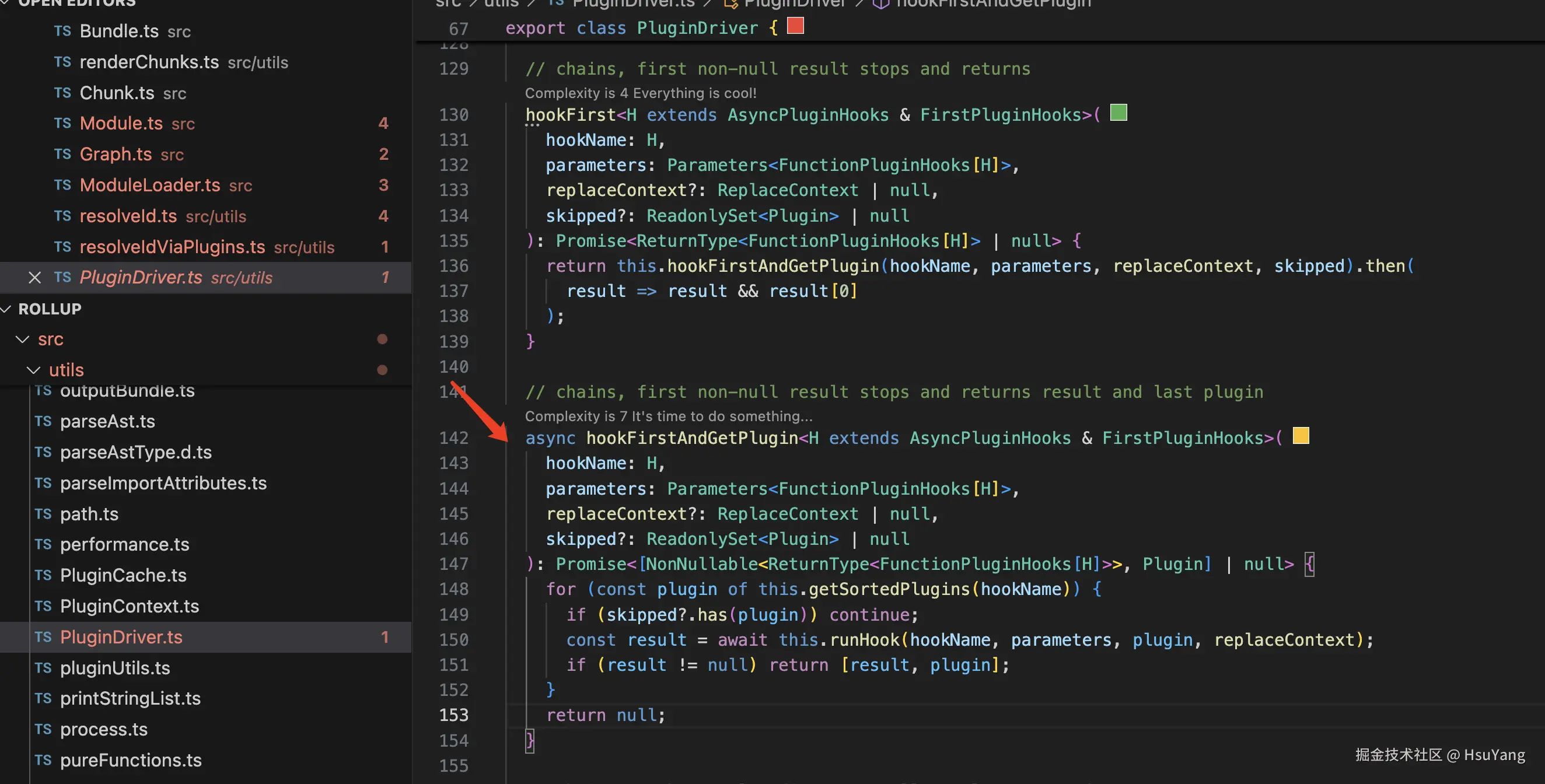The width and height of the screenshot is (1545, 784).
Task: Click line number 153 in the gutter
Action: (453, 715)
